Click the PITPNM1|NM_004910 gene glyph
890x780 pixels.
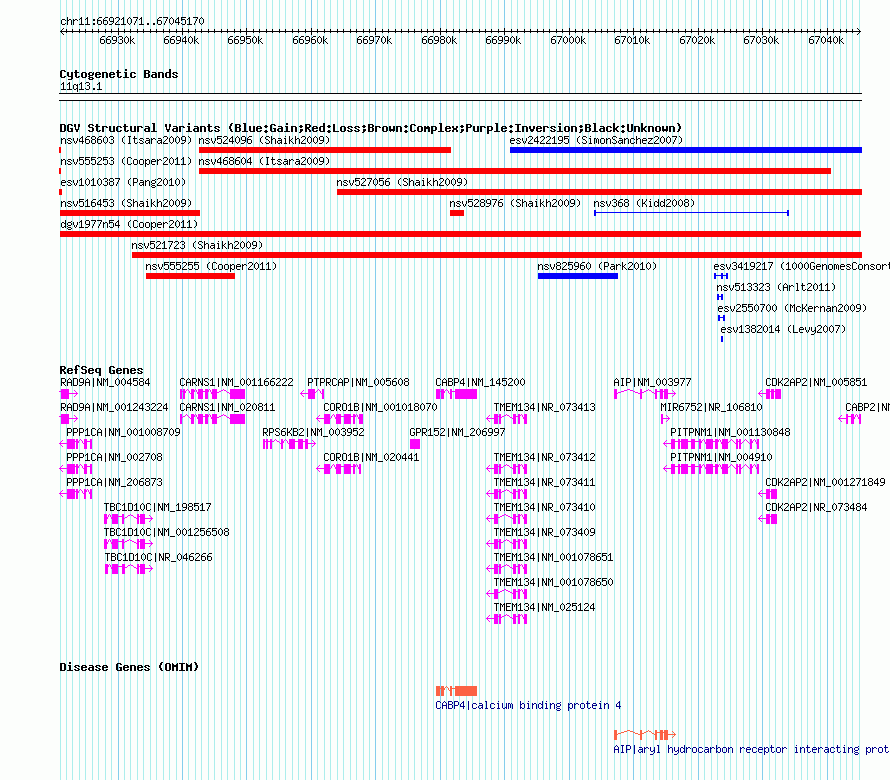tap(711, 469)
